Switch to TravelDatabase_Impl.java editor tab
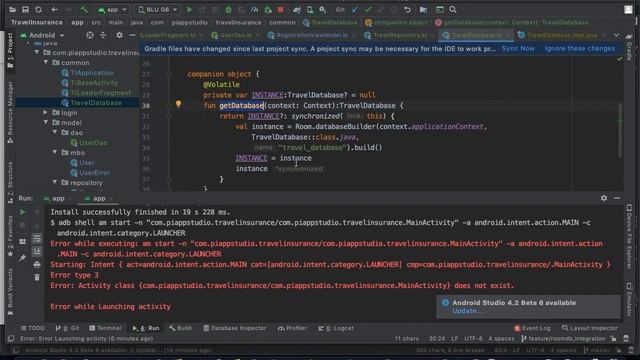Screen dimensions: 640x360 562,35
